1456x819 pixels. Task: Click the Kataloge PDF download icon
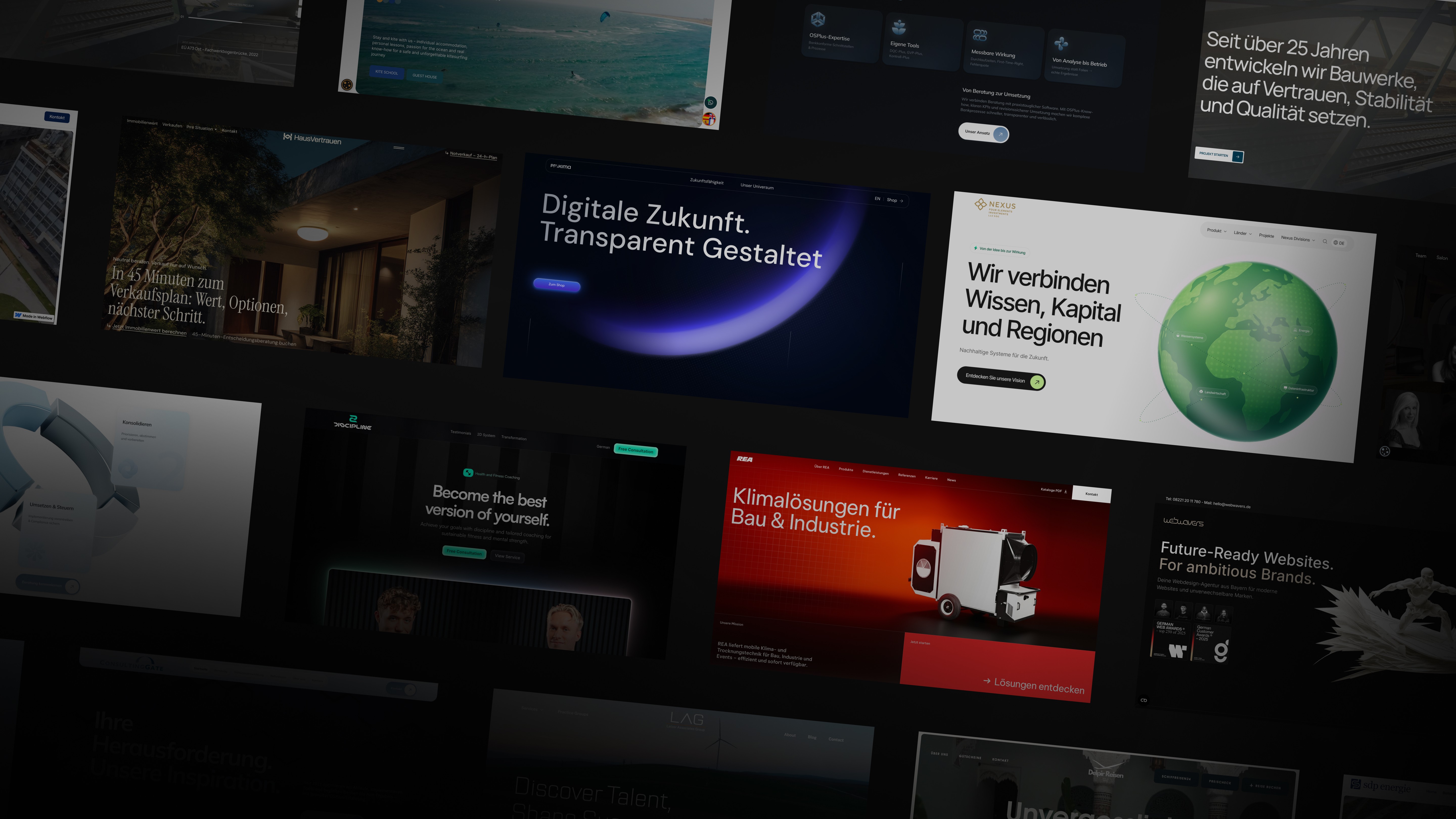1065,491
